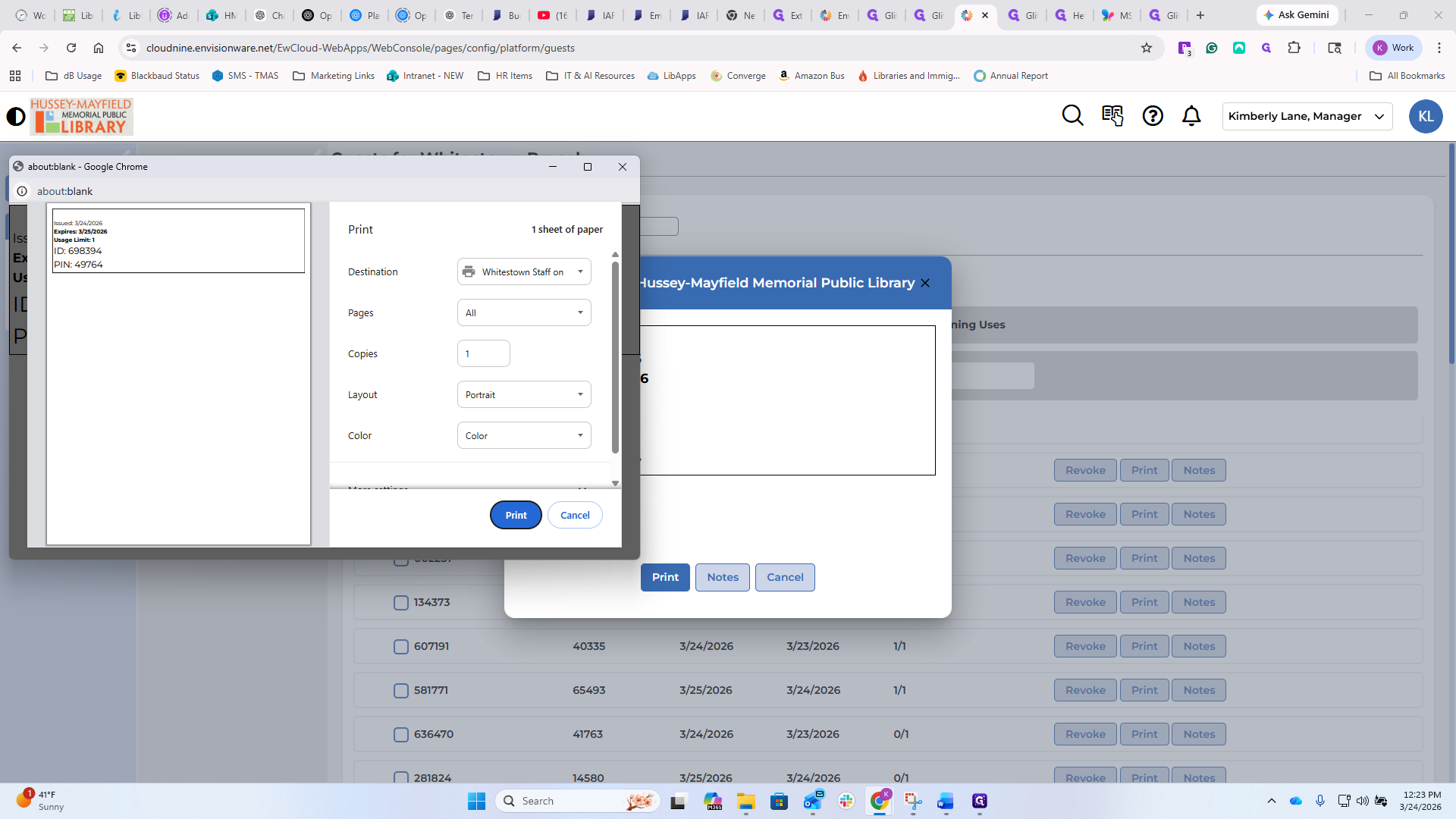Click Cancel in the Chrome print dialog
The width and height of the screenshot is (1456, 819).
coord(575,515)
